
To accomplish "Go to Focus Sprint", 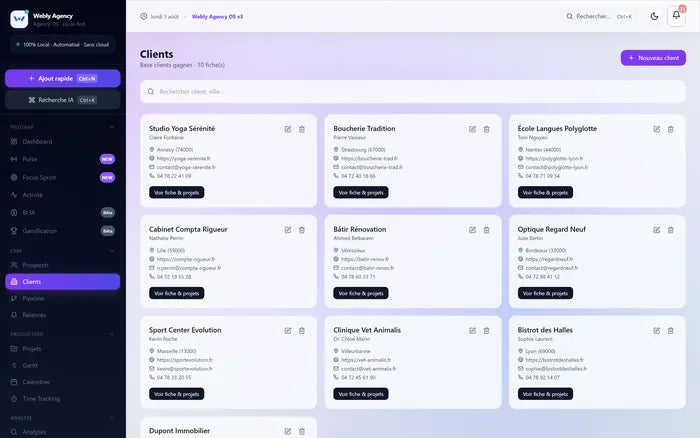I will [62, 177].
